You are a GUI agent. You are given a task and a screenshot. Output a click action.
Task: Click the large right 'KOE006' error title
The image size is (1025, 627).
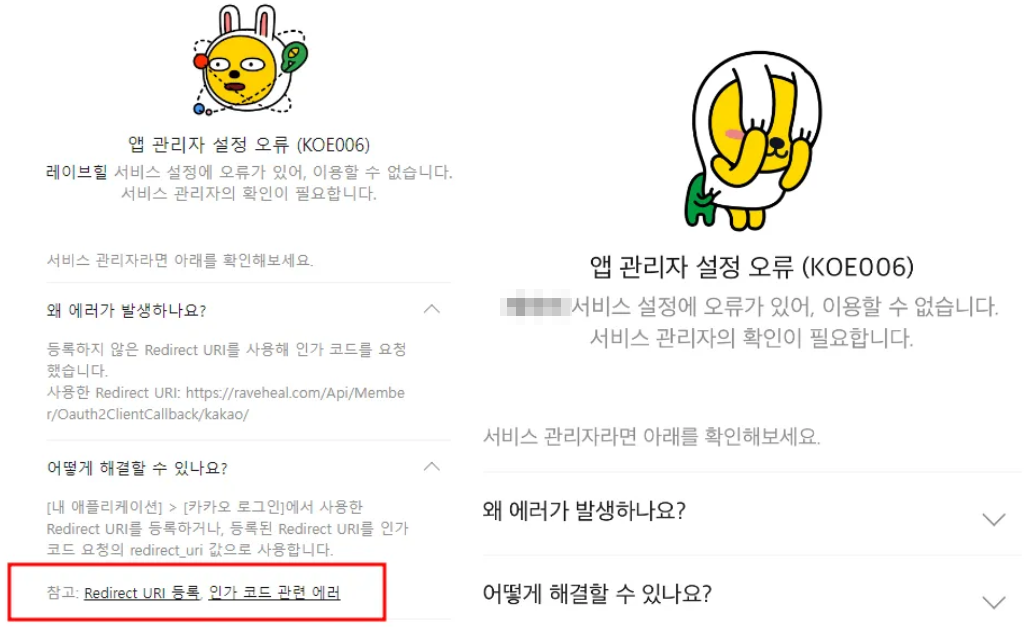pos(752,267)
